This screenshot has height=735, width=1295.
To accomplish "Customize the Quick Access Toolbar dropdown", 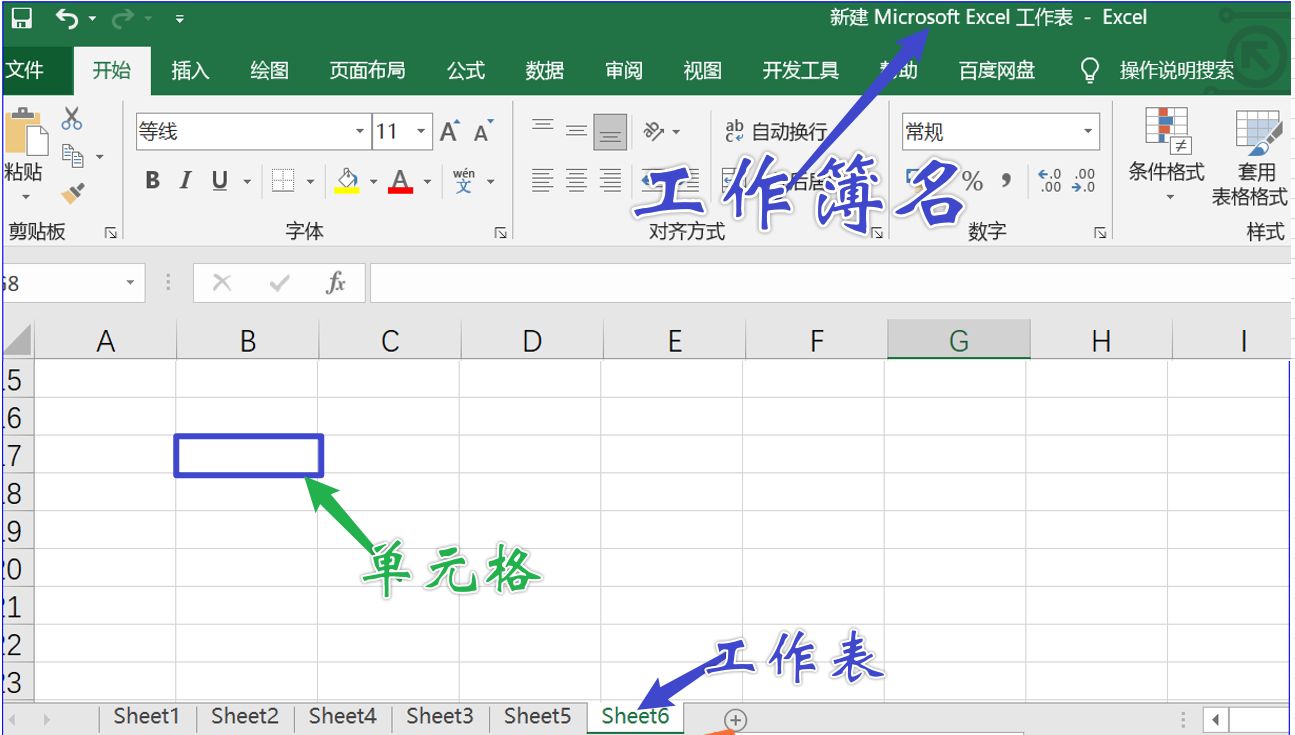I will tap(179, 19).
